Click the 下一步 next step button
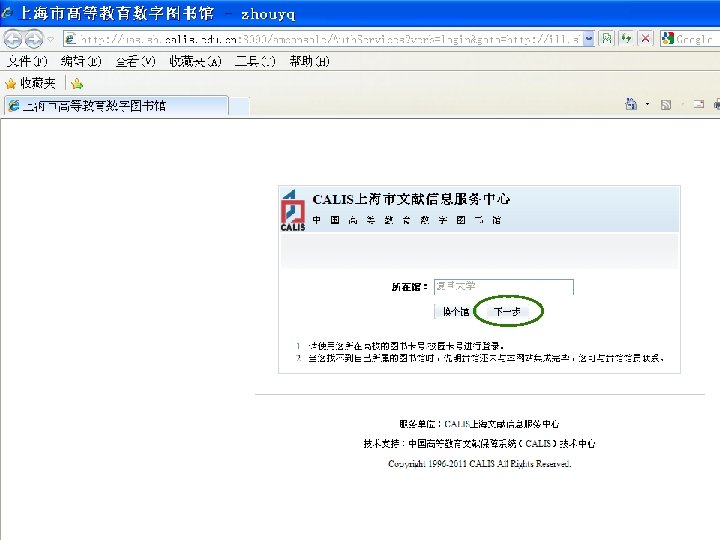The image size is (720, 540). click(x=507, y=311)
